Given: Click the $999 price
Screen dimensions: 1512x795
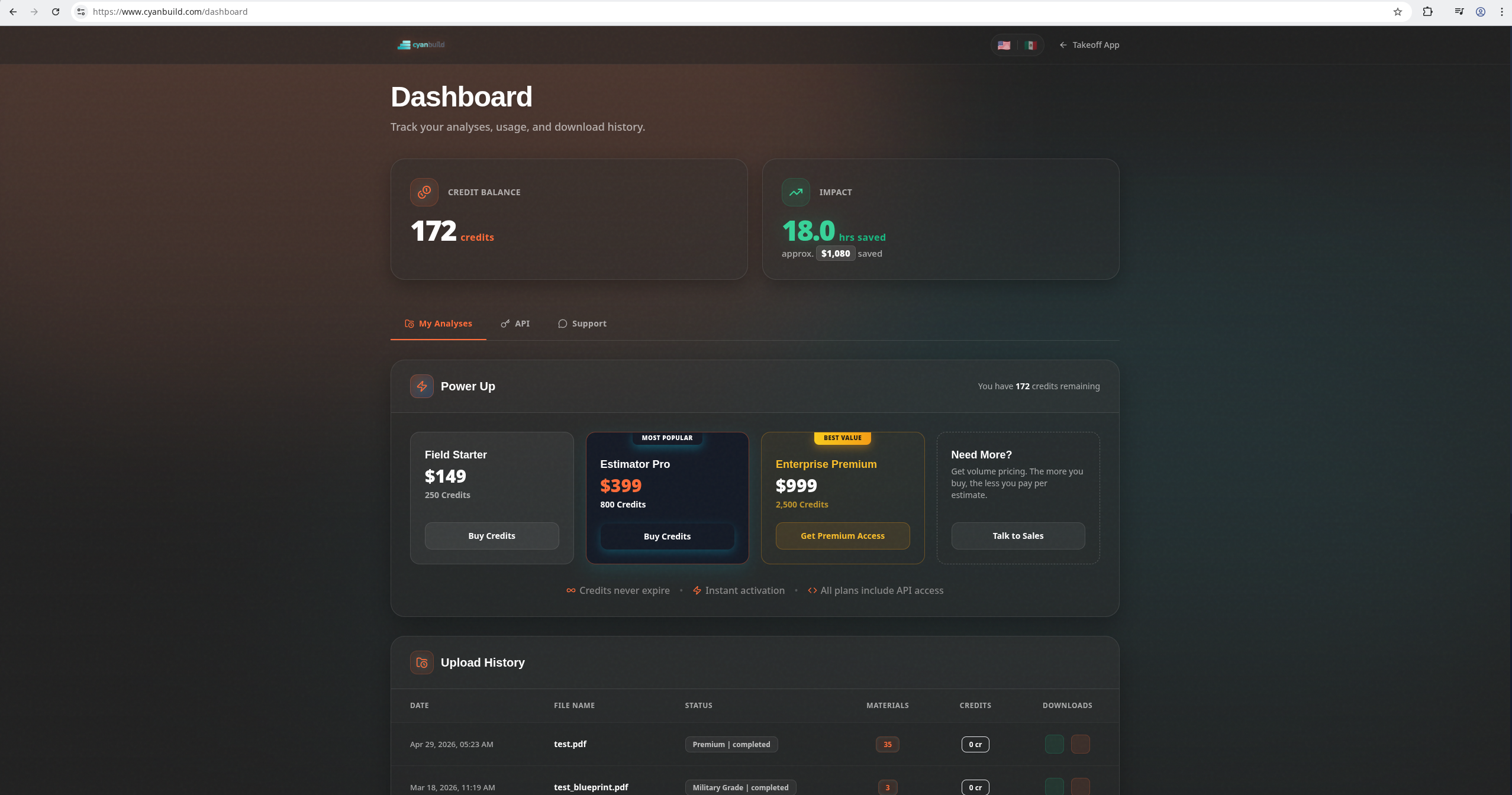Looking at the screenshot, I should coord(797,486).
